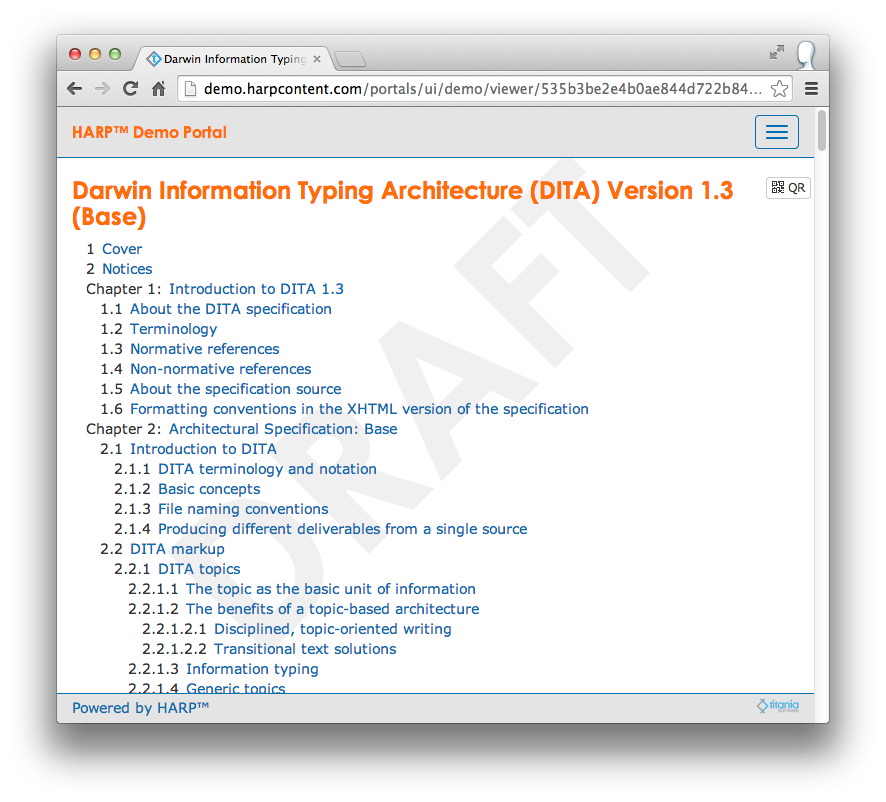Screen dimensions: 886x802
Task: Open DITA topics section
Action: [199, 569]
